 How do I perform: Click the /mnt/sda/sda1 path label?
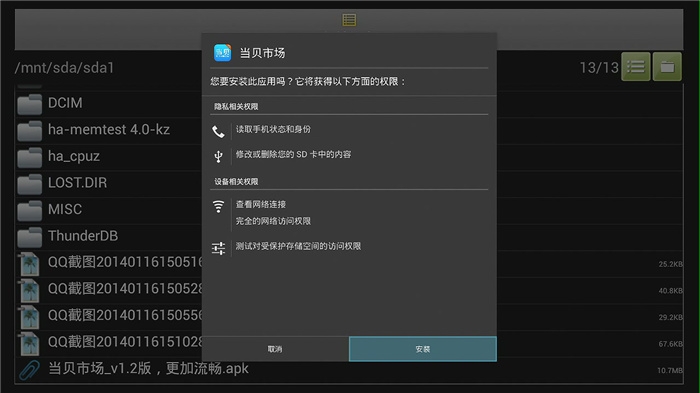click(64, 68)
